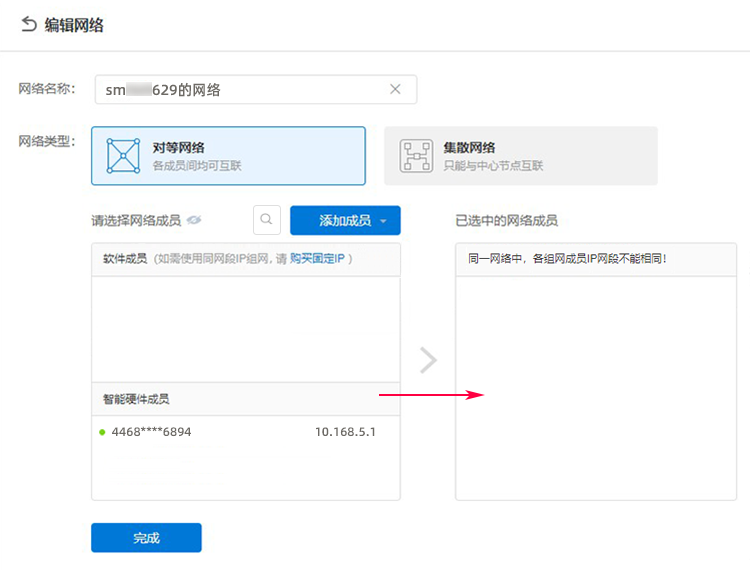750x570 pixels.
Task: Click the 智能硬件成员 section header
Action: click(246, 399)
